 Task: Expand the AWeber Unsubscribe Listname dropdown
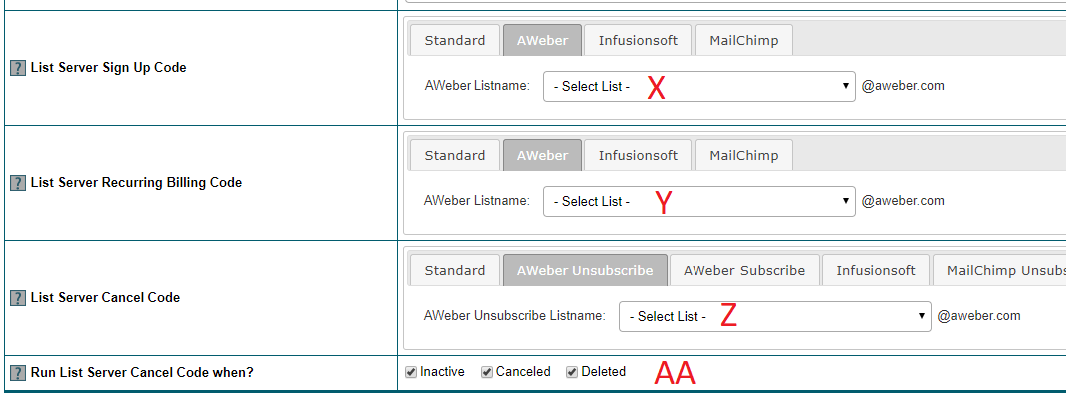click(x=775, y=316)
